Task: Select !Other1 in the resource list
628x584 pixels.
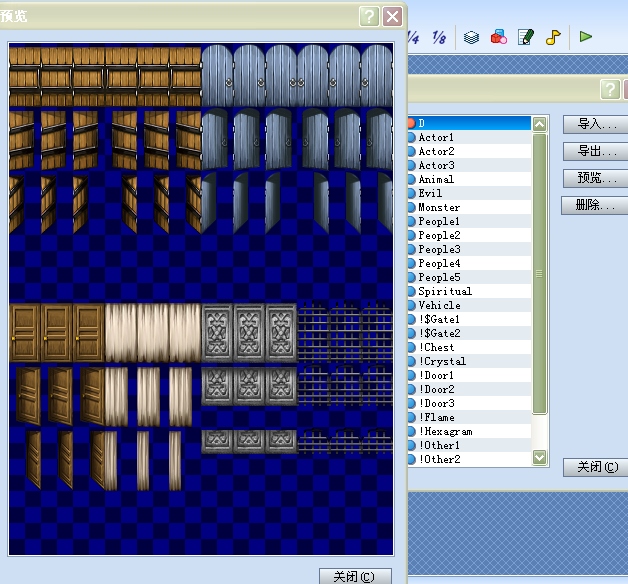Action: [469, 445]
